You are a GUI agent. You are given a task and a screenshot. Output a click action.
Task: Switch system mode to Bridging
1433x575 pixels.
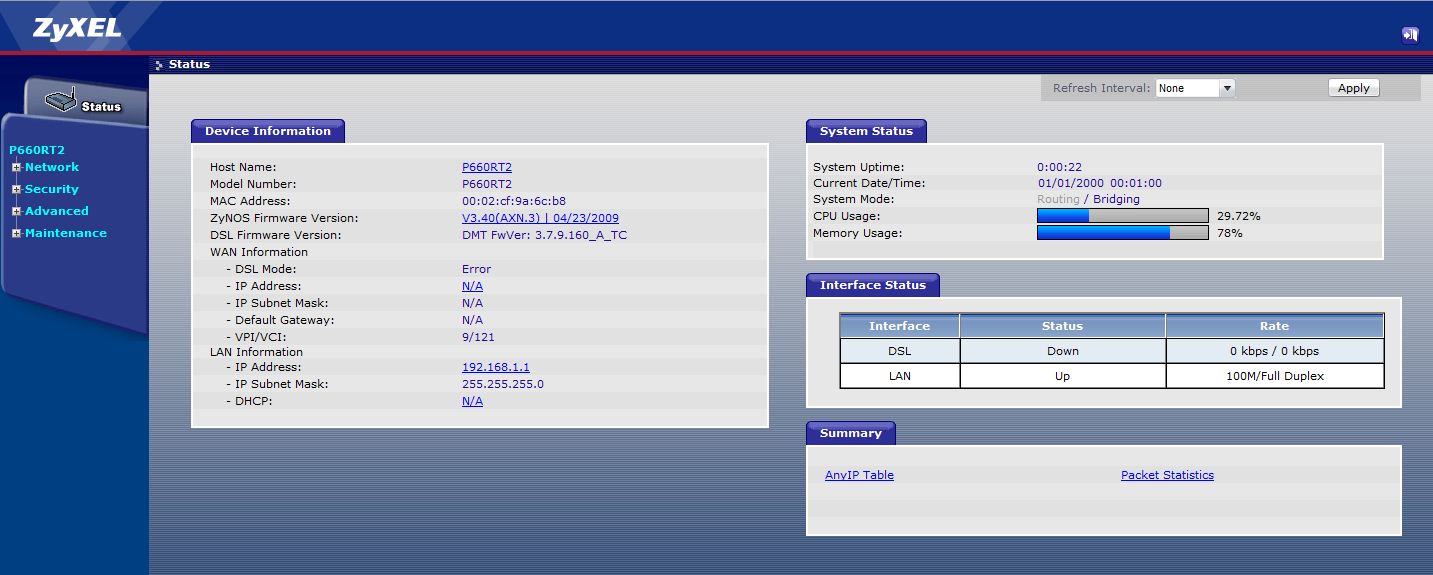click(1116, 199)
